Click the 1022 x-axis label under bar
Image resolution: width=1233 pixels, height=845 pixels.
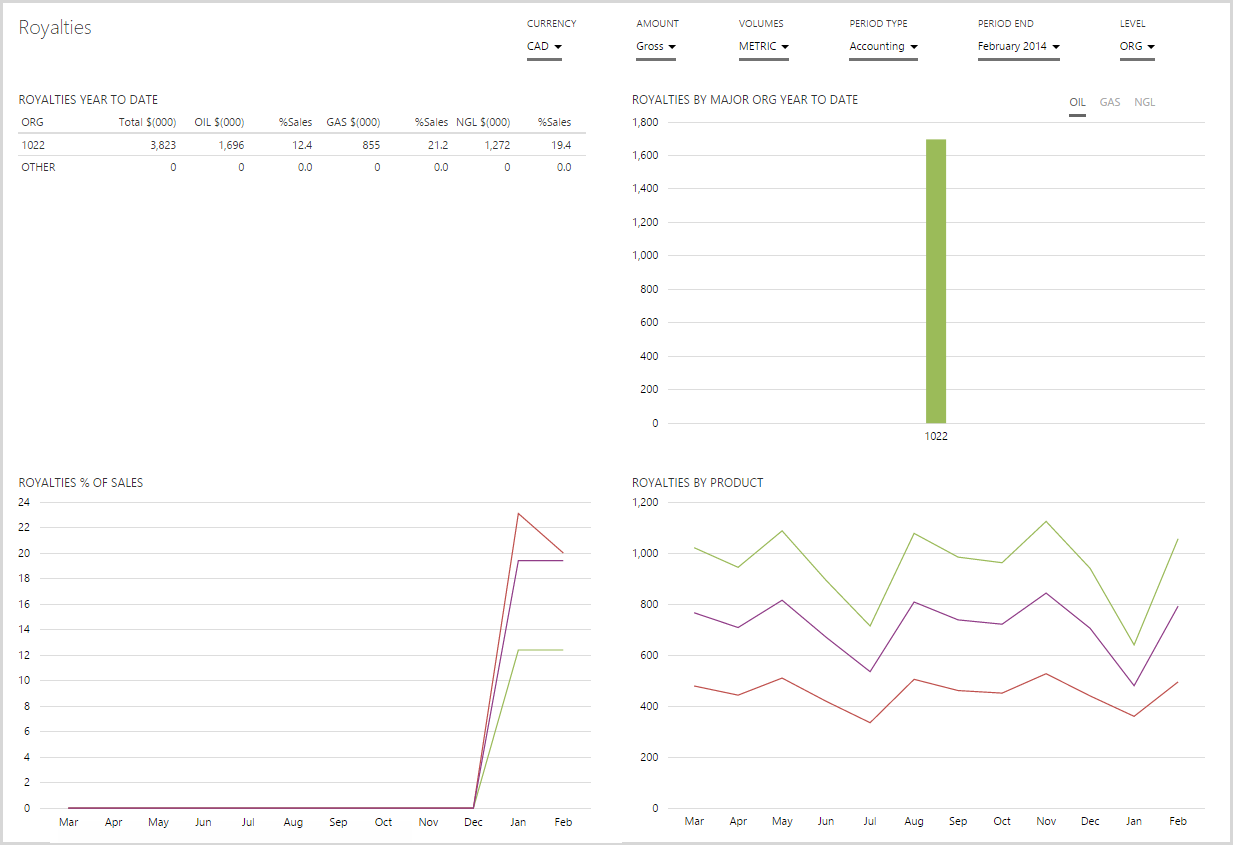tap(936, 437)
